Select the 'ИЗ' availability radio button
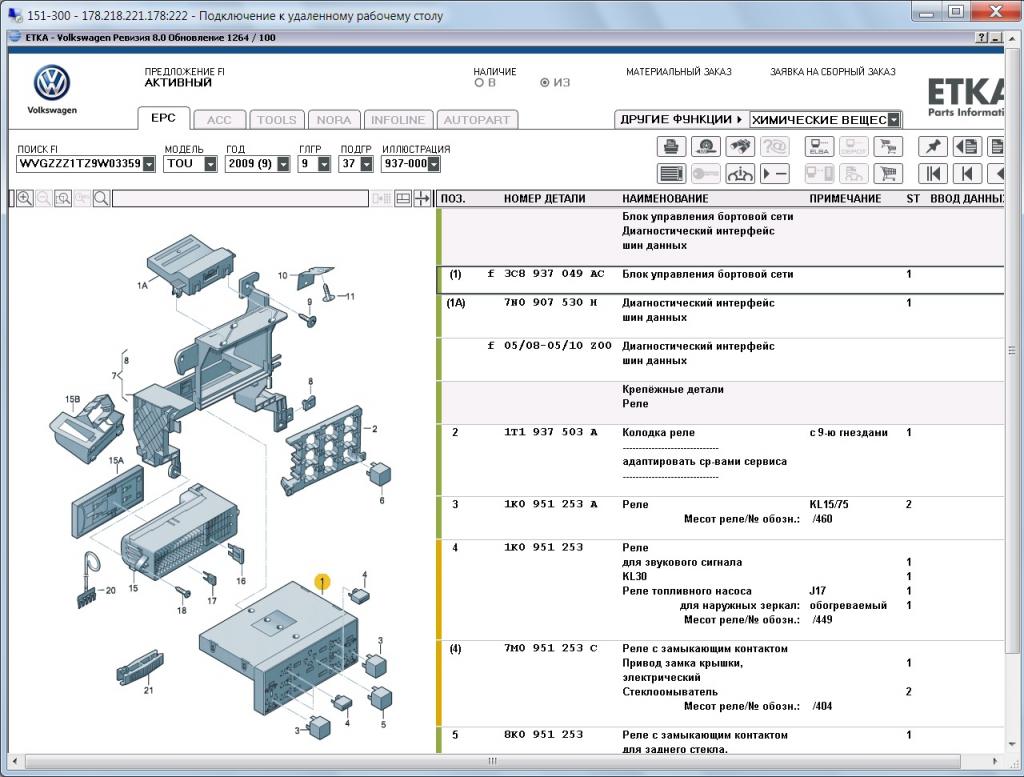This screenshot has height=777, width=1024. tap(545, 83)
